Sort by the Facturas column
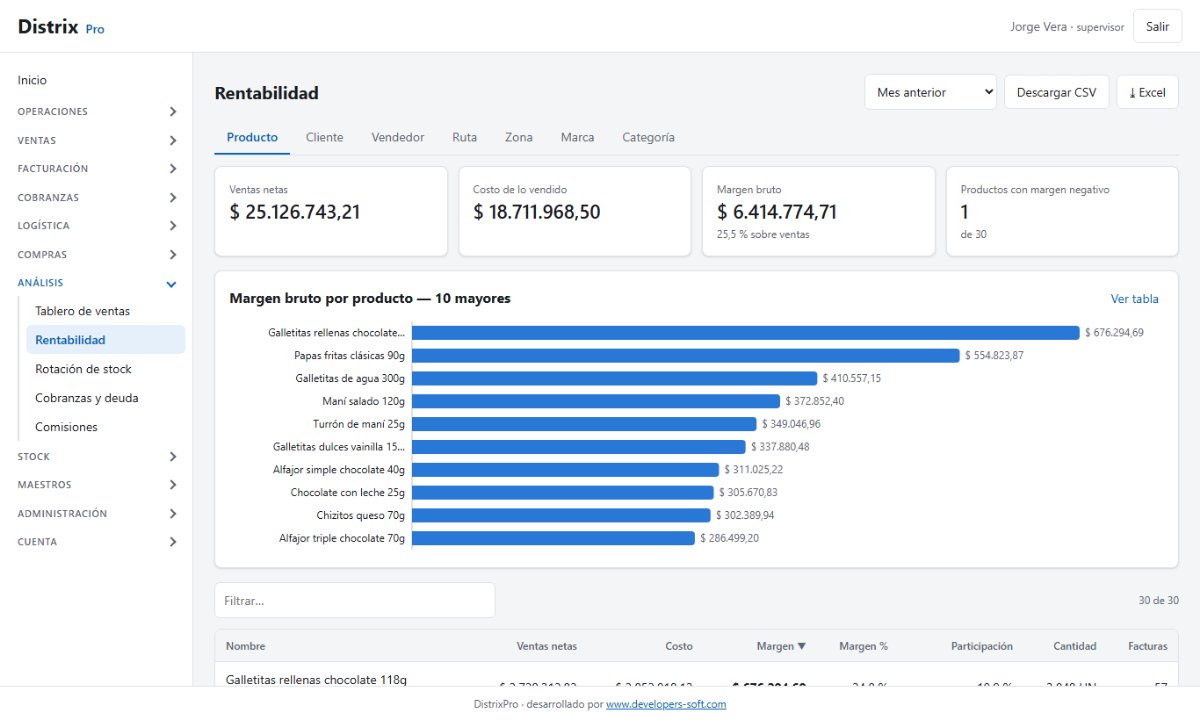1200x720 pixels. click(1147, 646)
